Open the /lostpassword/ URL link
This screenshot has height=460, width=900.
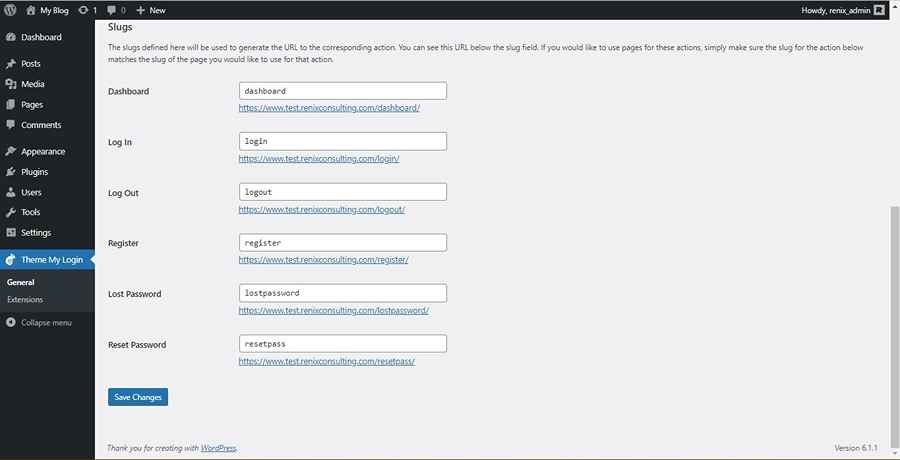coord(334,311)
